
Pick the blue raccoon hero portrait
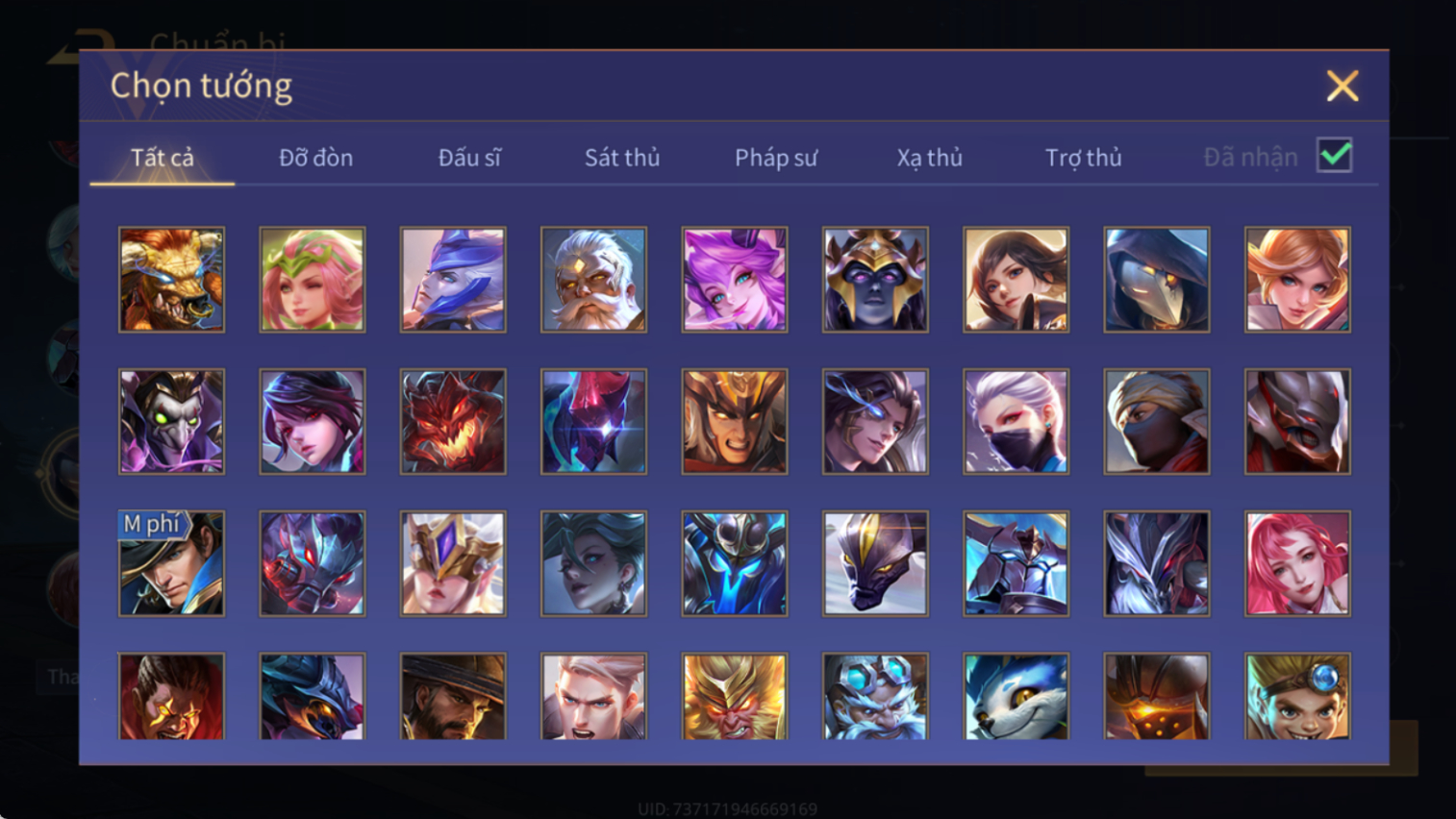pos(1016,696)
